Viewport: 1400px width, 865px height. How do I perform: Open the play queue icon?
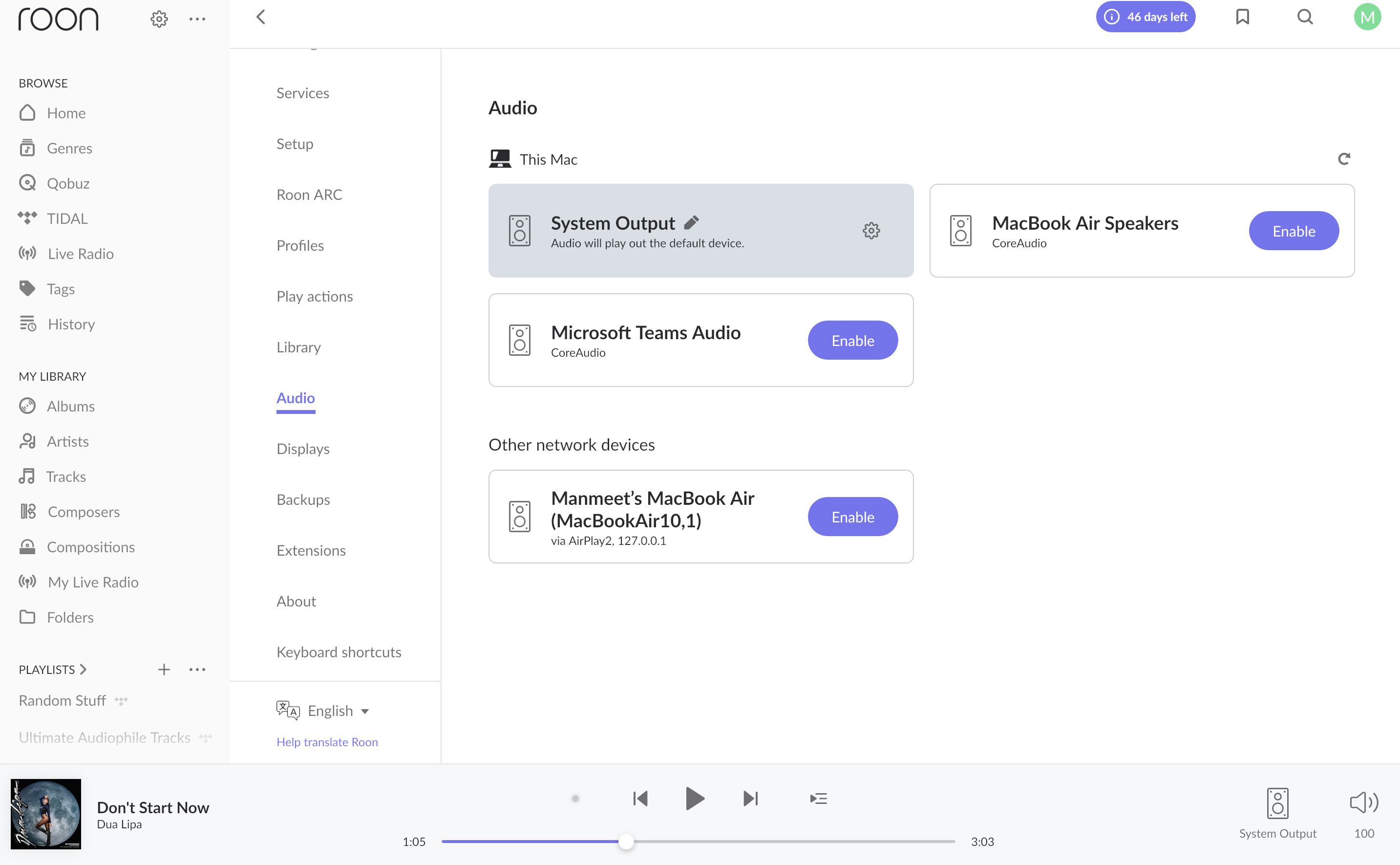click(819, 799)
